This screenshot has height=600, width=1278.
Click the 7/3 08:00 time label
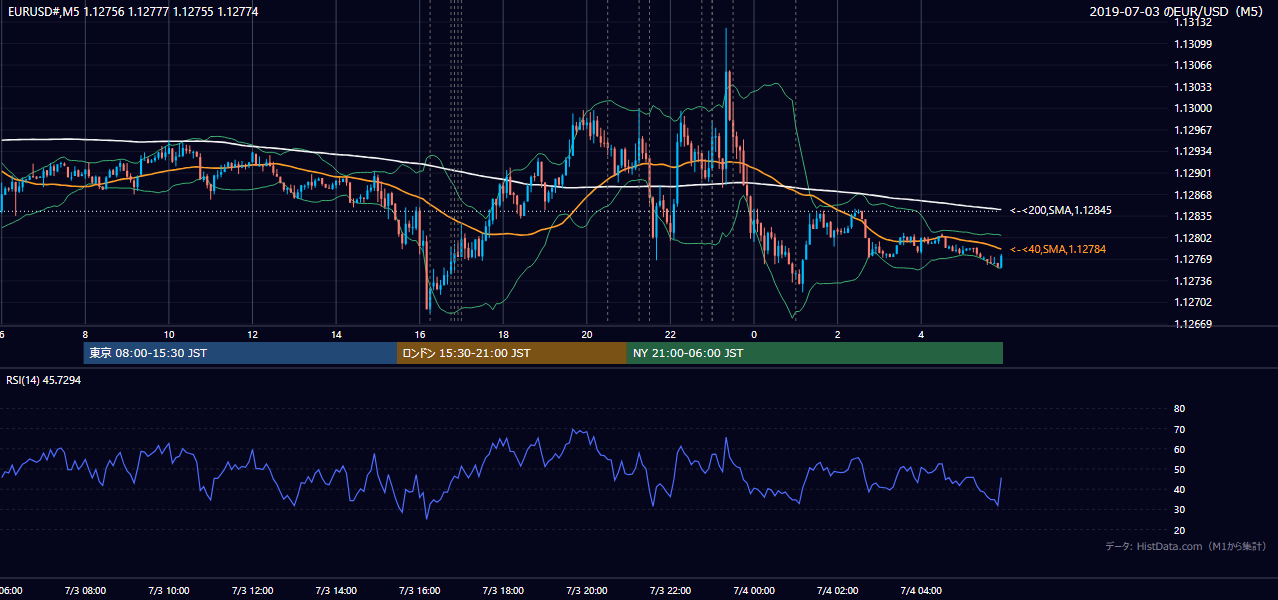click(x=85, y=591)
